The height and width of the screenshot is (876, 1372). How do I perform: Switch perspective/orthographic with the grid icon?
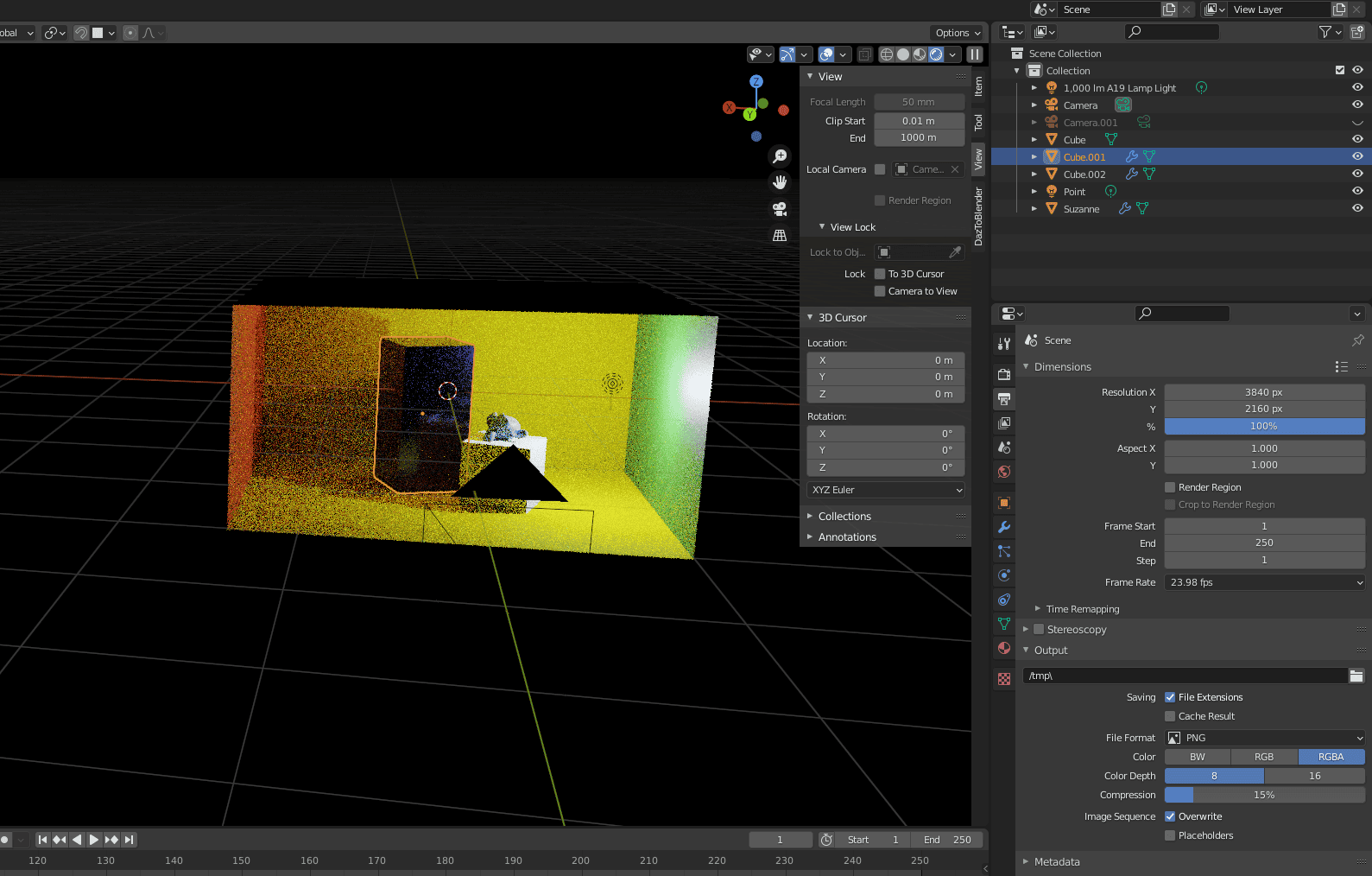coord(780,235)
